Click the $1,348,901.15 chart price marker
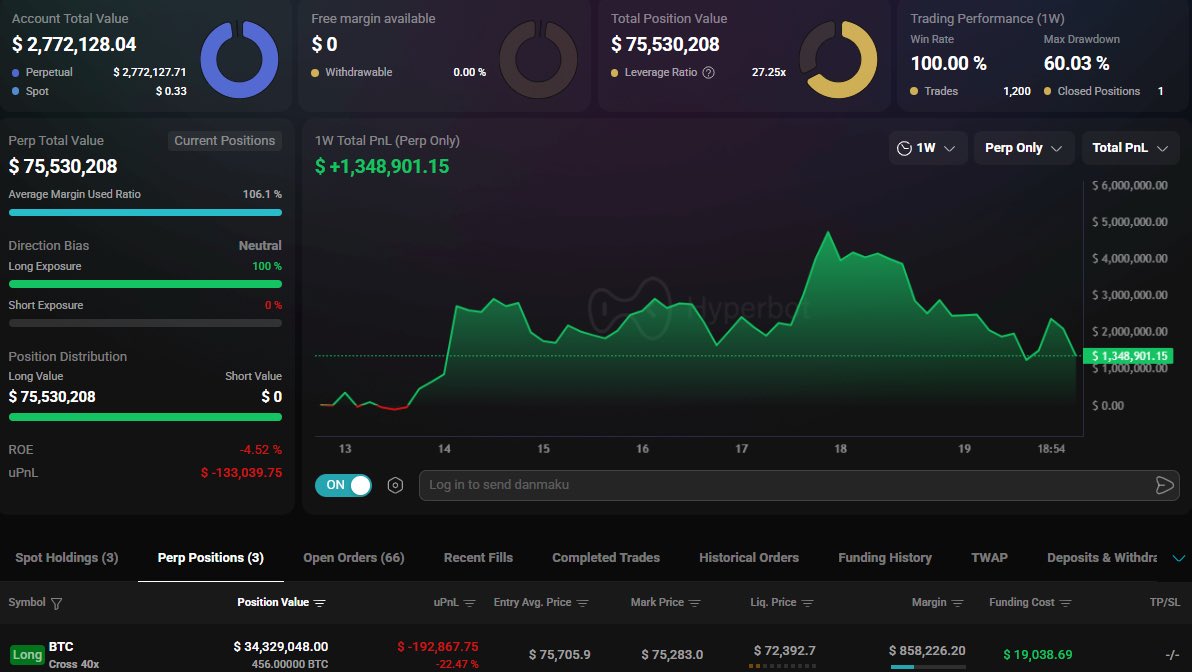The width and height of the screenshot is (1192, 672). 1129,356
